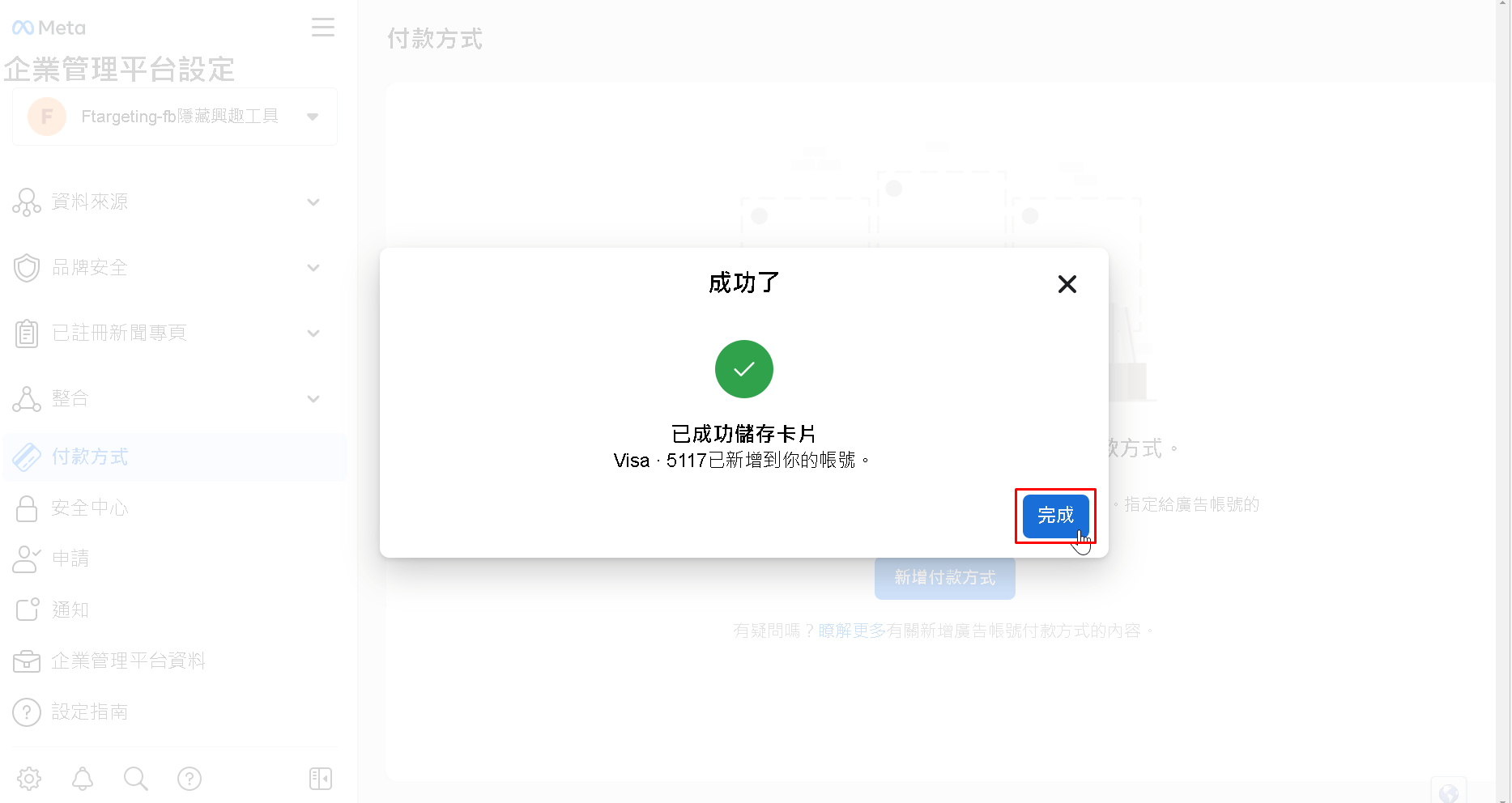Click the bell notifications icon
The image size is (1512, 803).
[83, 779]
